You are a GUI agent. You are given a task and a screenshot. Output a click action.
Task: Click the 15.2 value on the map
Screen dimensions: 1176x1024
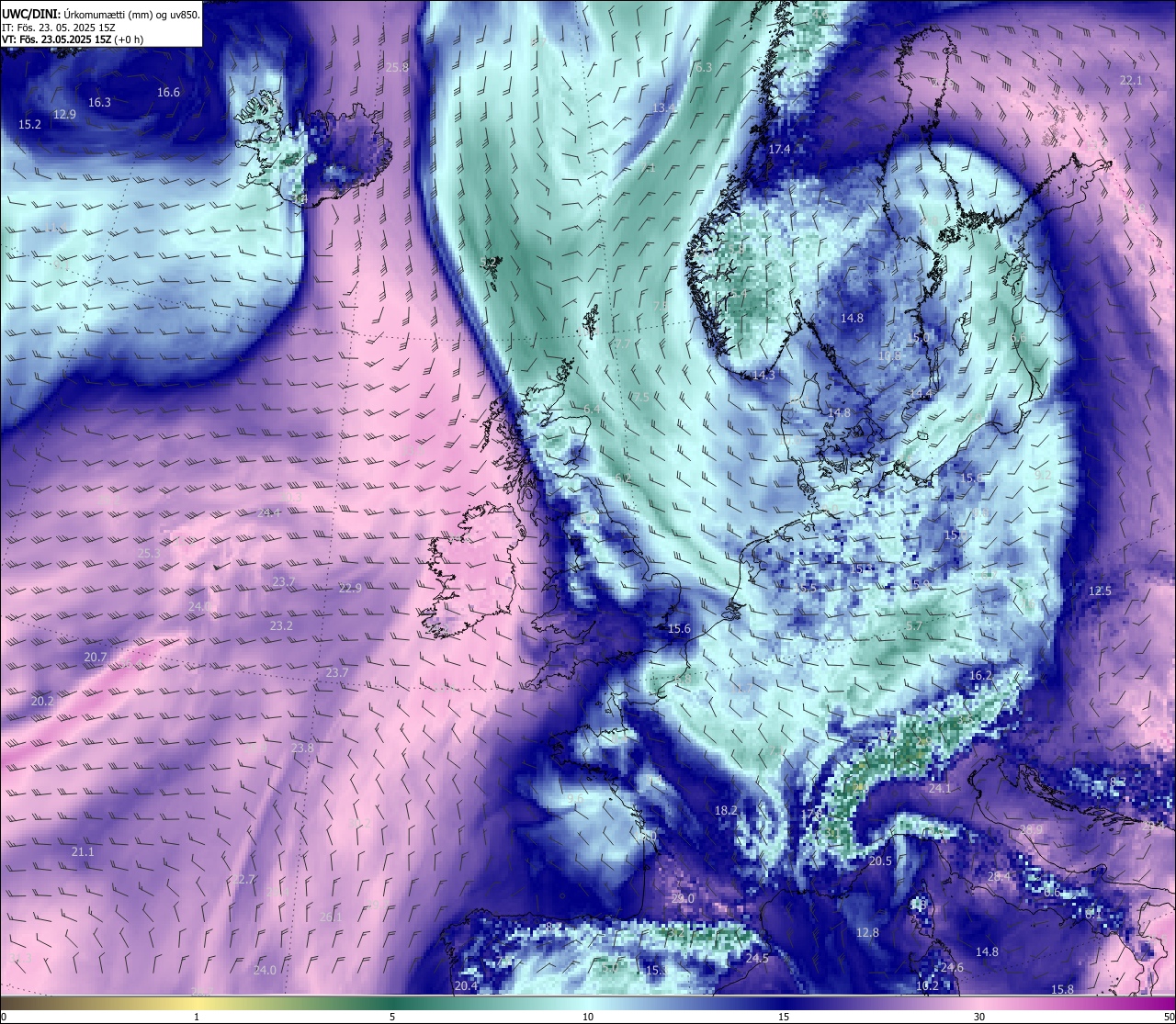coord(29,124)
